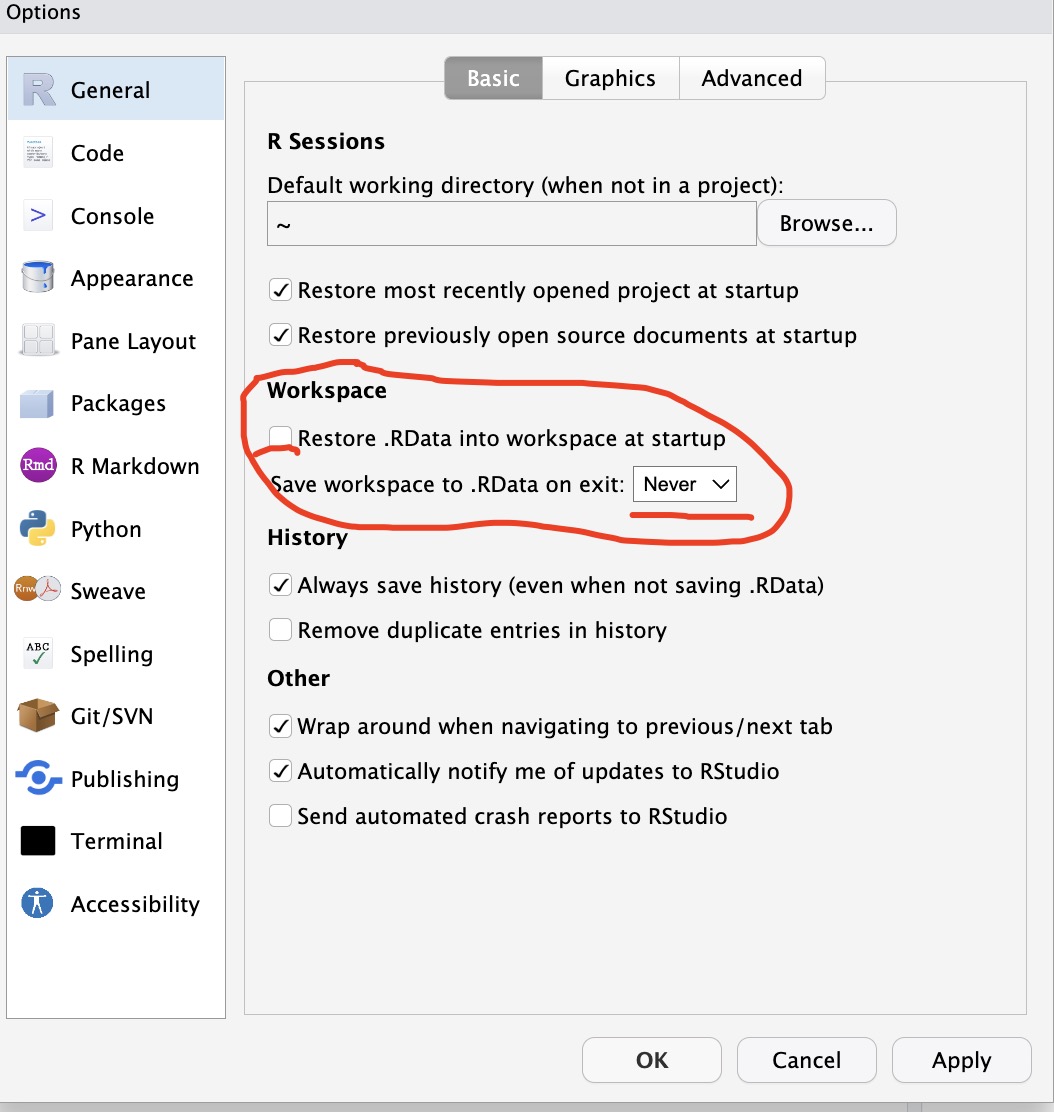The image size is (1054, 1112).
Task: Select the Spelling ABC check icon
Action: pos(38,653)
